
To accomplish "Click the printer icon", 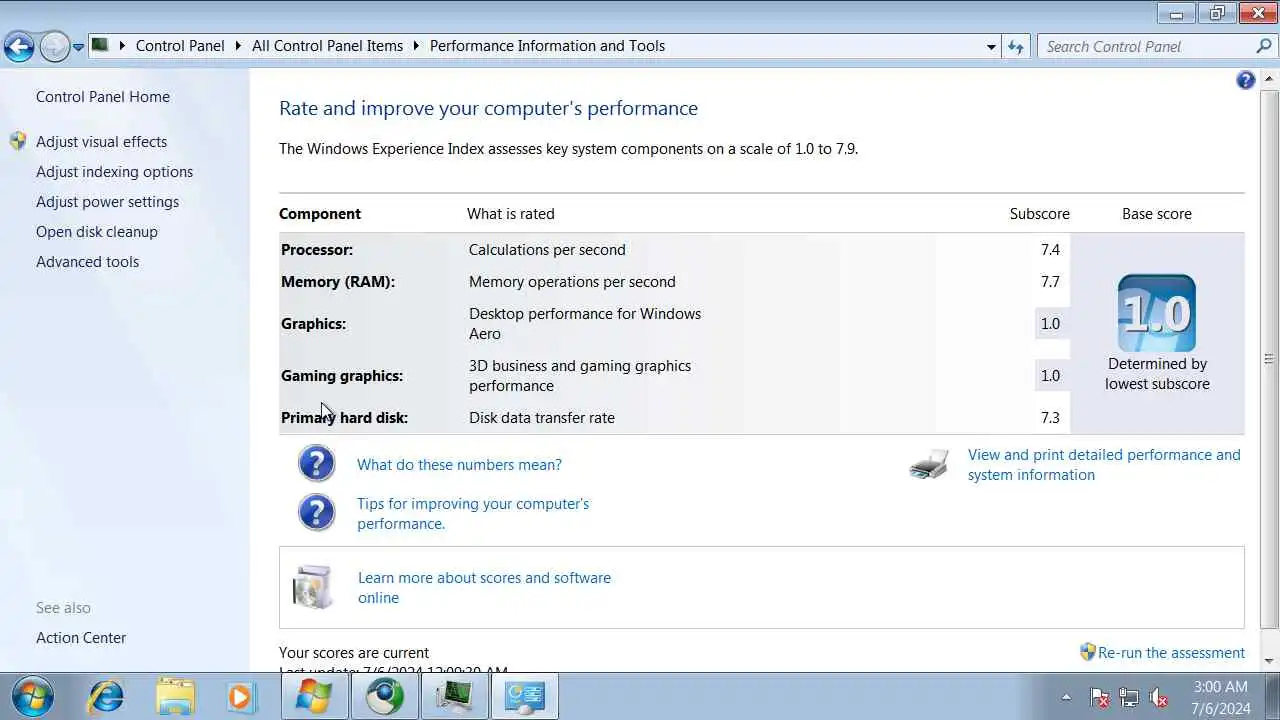I will pos(929,465).
